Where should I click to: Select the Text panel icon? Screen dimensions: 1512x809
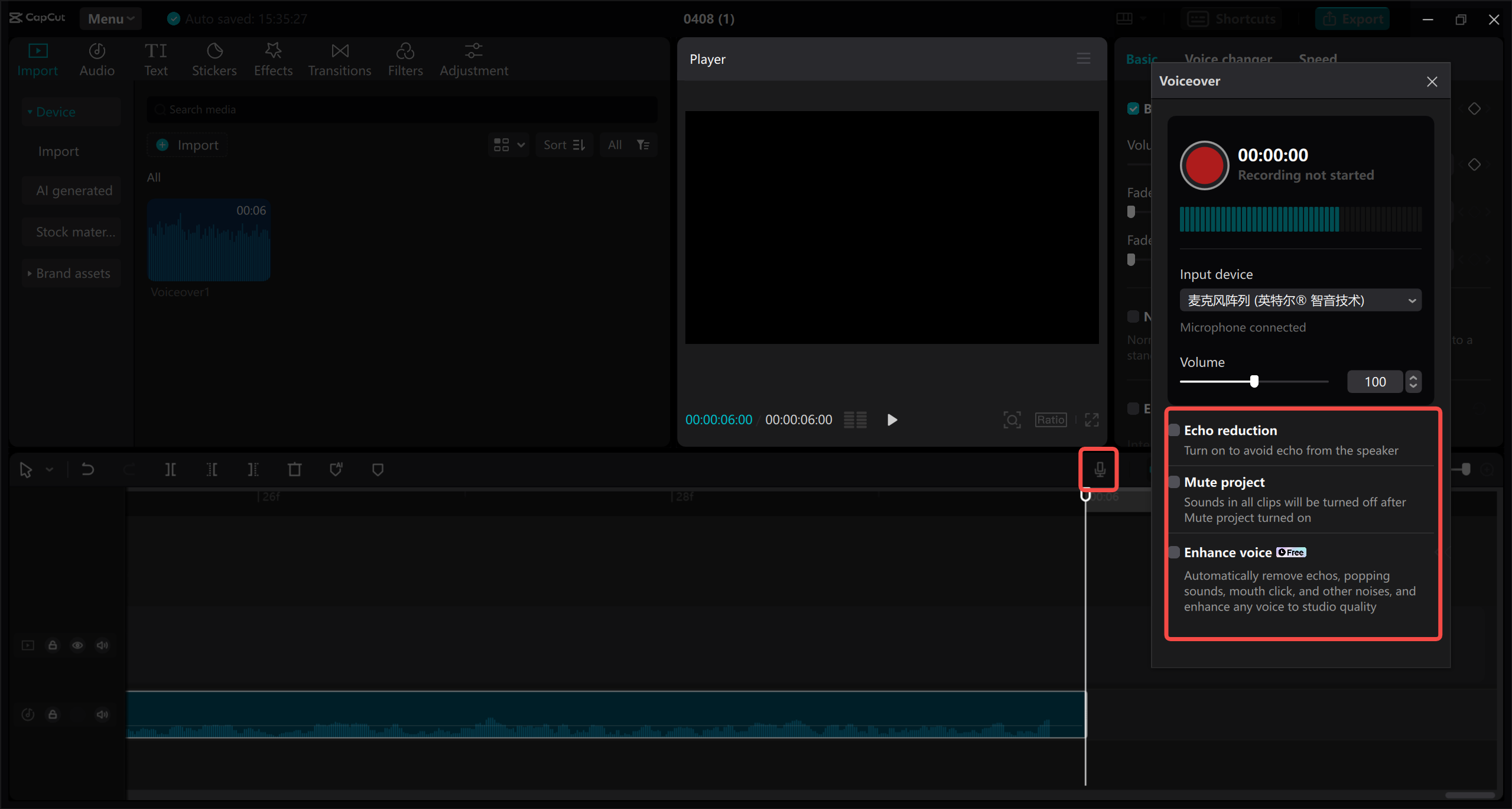156,59
